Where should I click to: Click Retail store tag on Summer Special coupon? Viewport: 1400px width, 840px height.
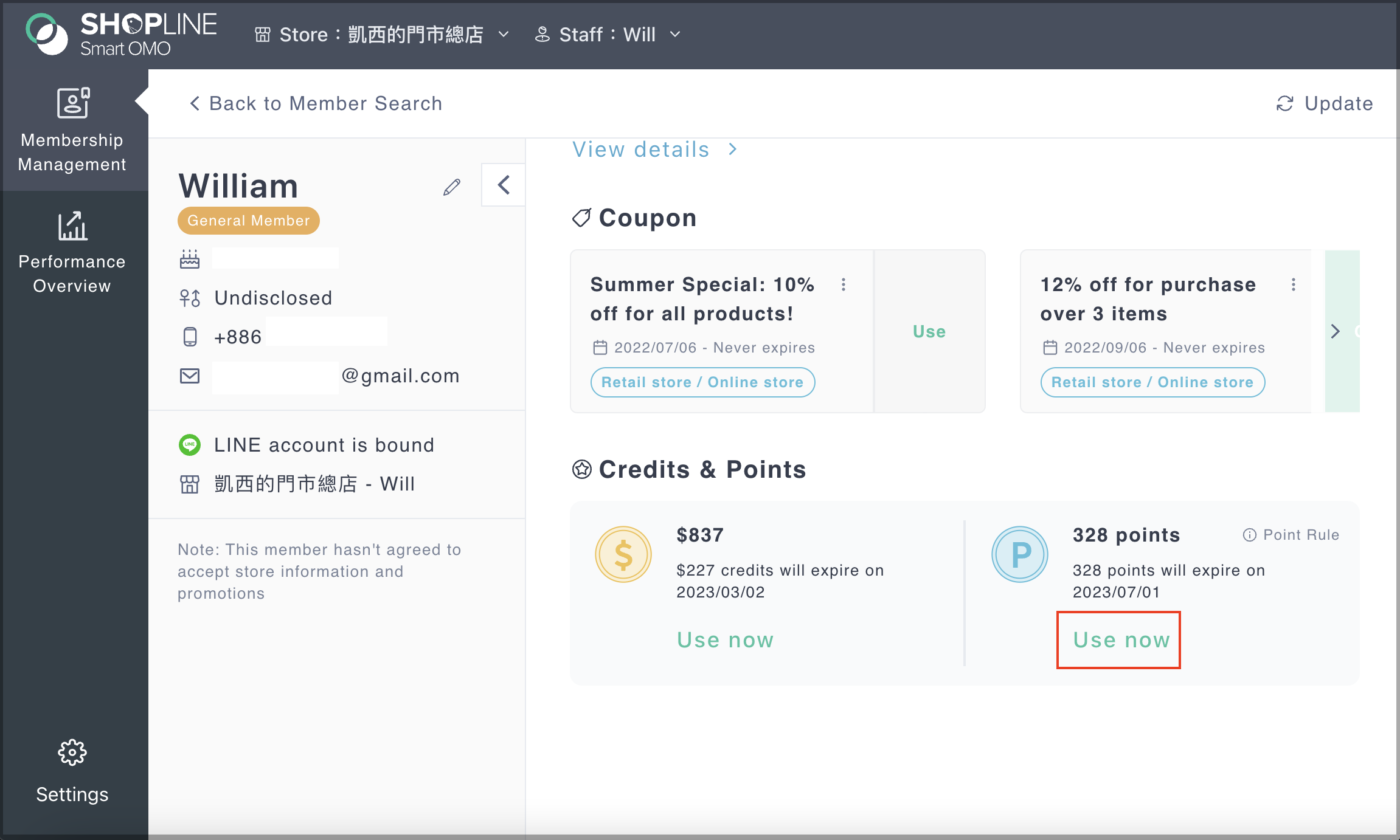(702, 382)
